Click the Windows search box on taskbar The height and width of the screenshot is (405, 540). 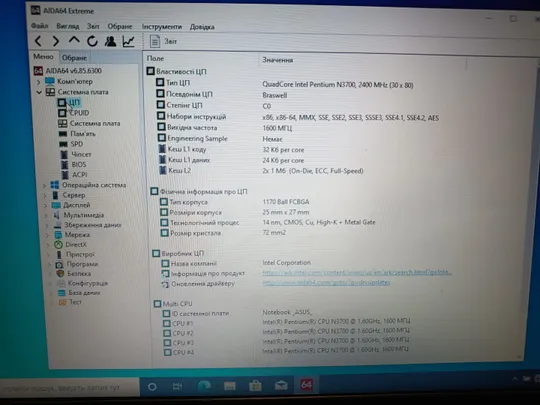70,388
